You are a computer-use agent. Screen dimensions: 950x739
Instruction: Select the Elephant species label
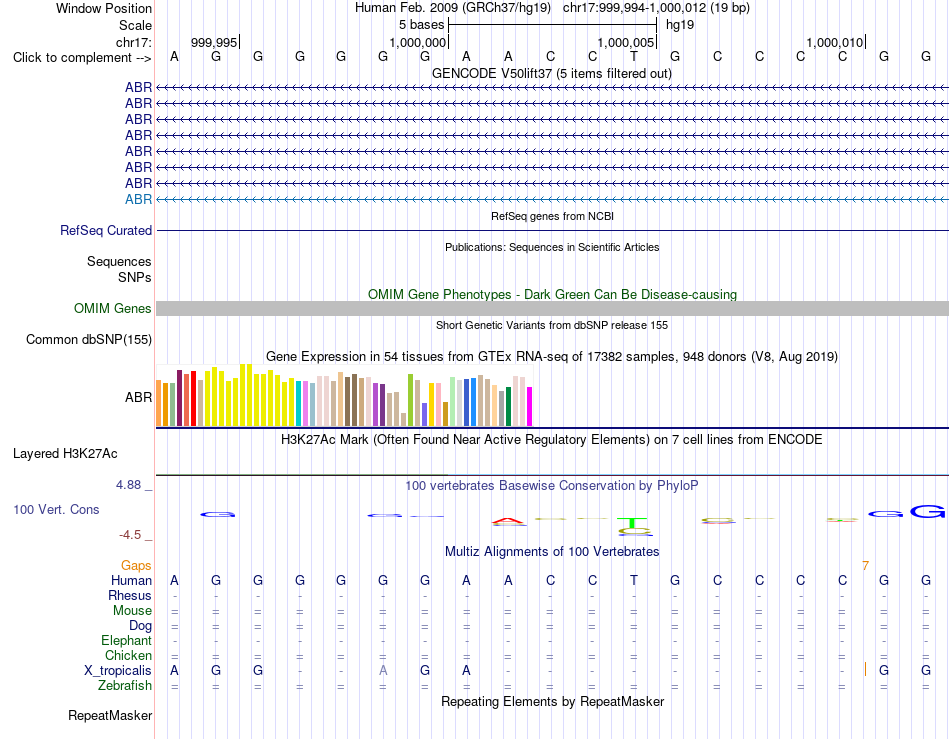pyautogui.click(x=127, y=641)
